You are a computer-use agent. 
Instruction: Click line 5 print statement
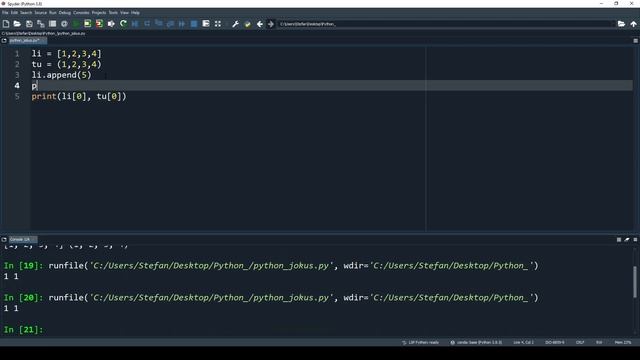(79, 96)
